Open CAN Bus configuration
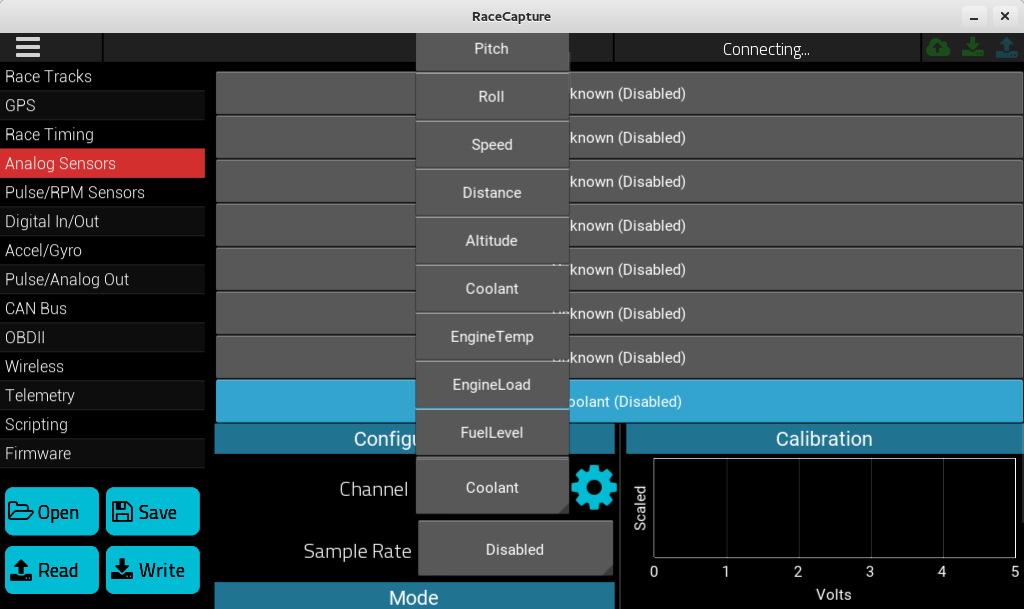Screen dimensions: 1024x609 [103, 308]
